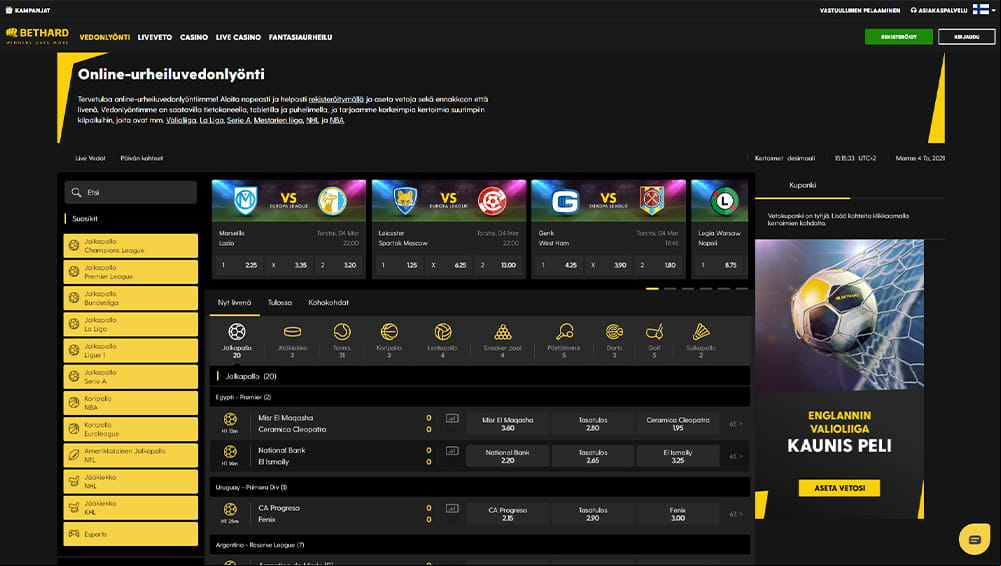Open the Liveveto menu
Image resolution: width=1001 pixels, height=566 pixels.
(154, 37)
